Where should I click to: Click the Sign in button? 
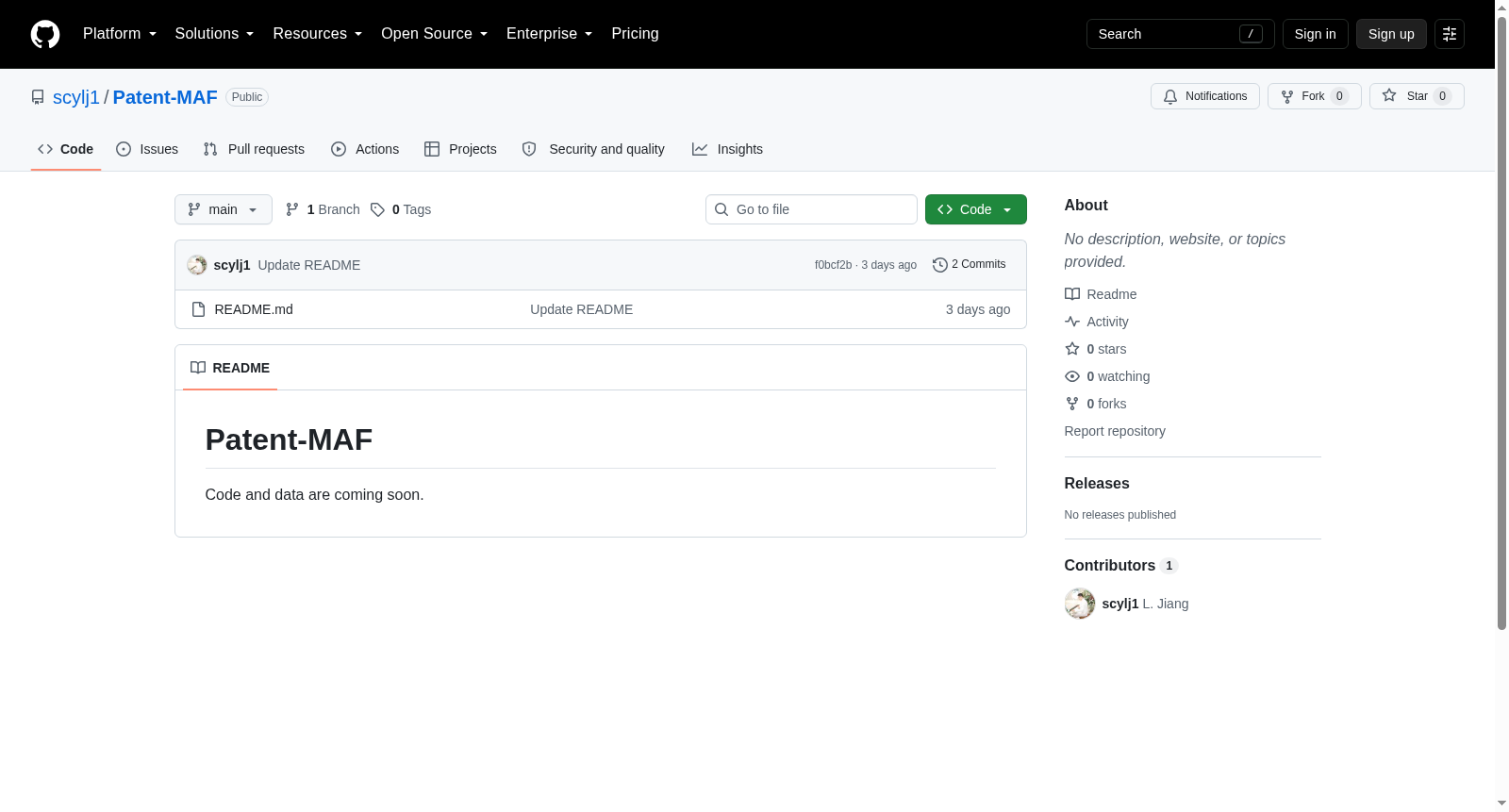point(1316,34)
